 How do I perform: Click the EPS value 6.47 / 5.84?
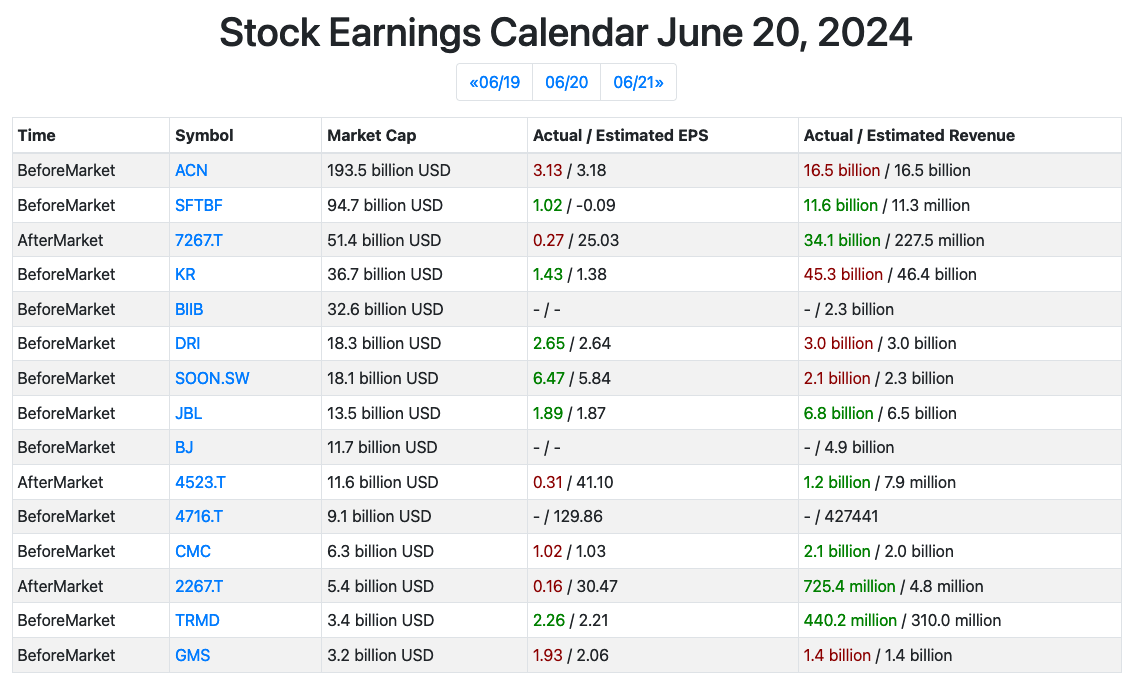coord(572,378)
